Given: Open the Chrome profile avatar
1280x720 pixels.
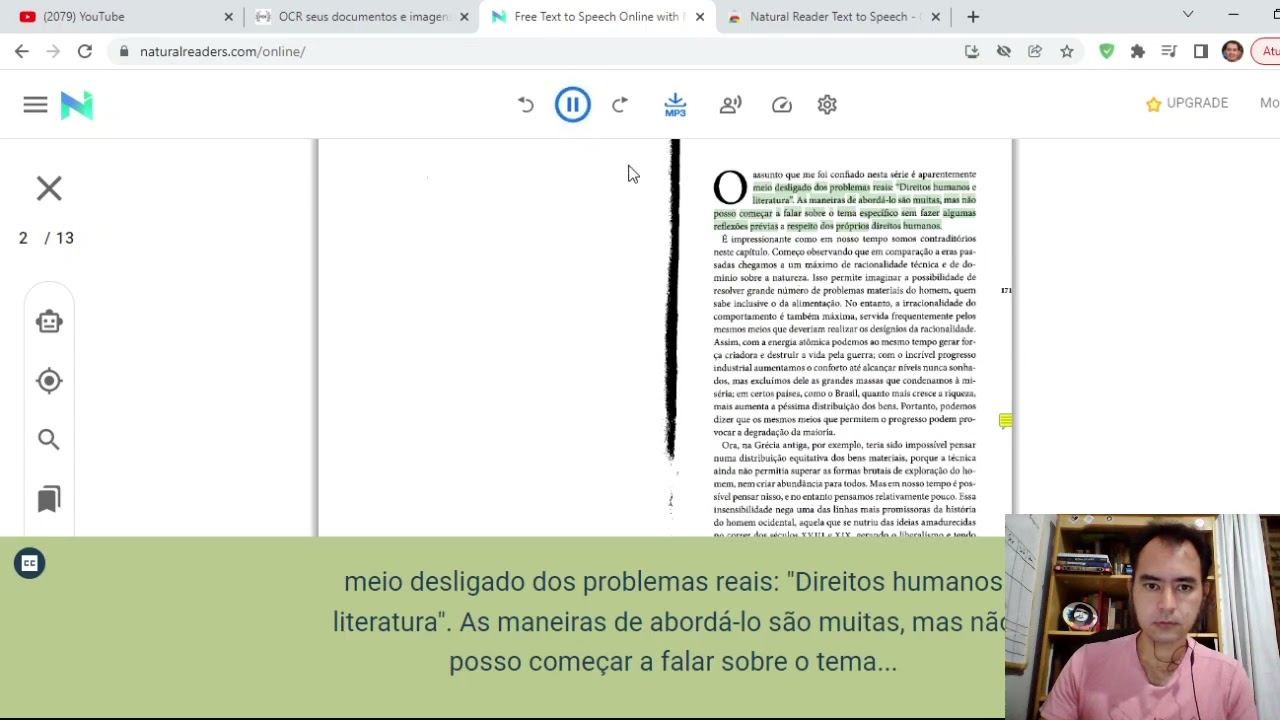Looking at the screenshot, I should [1233, 51].
